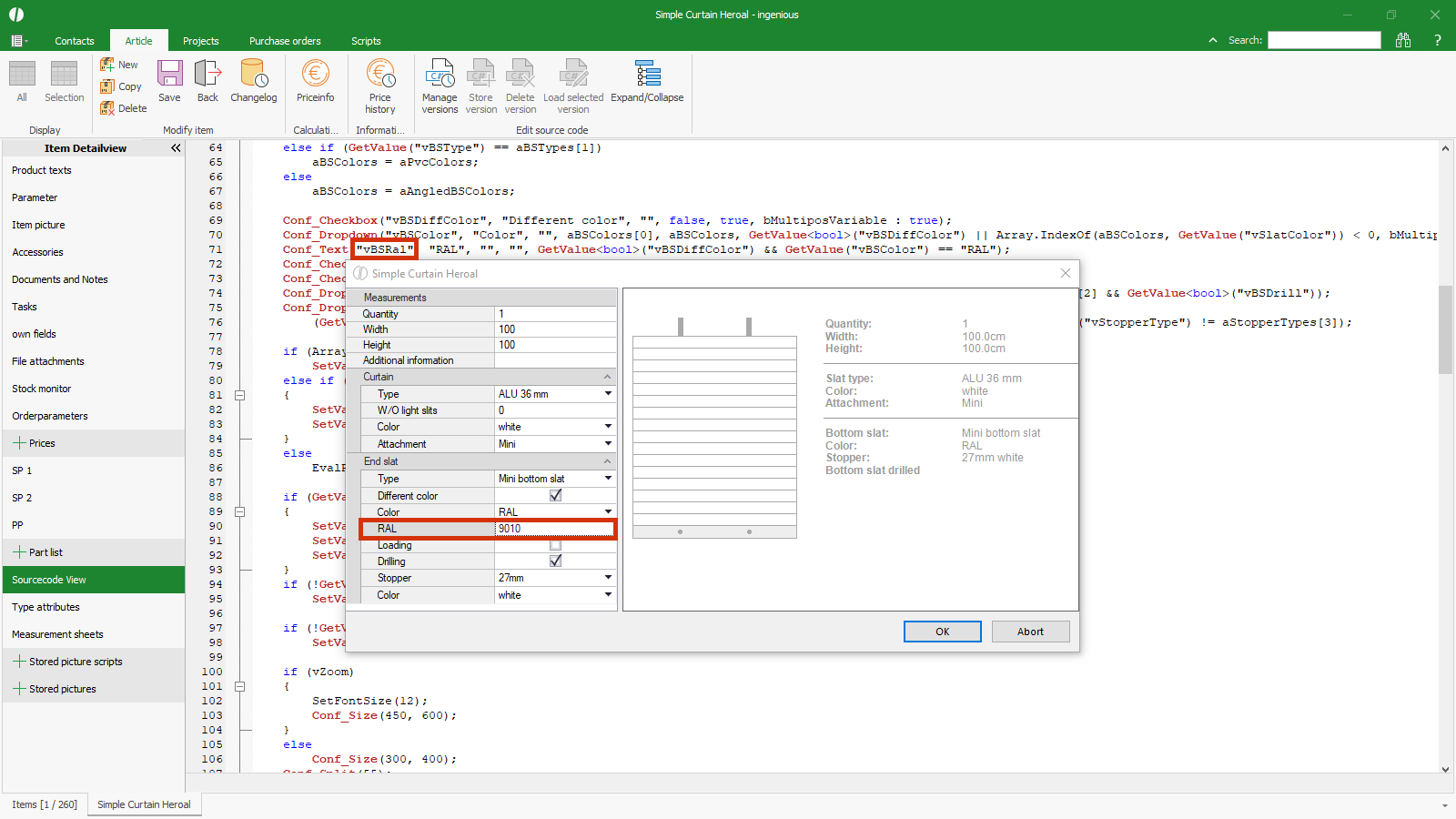Image resolution: width=1456 pixels, height=819 pixels.
Task: Open the Purchase orders tab
Action: [285, 41]
